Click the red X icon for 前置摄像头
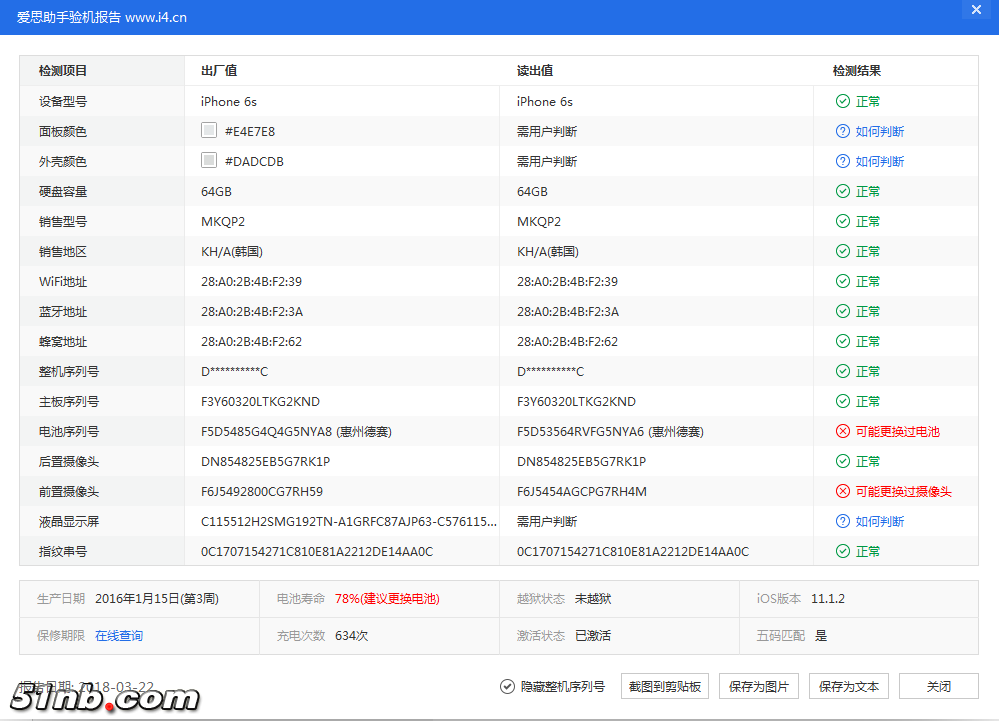The width and height of the screenshot is (999, 721). pyautogui.click(x=843, y=491)
